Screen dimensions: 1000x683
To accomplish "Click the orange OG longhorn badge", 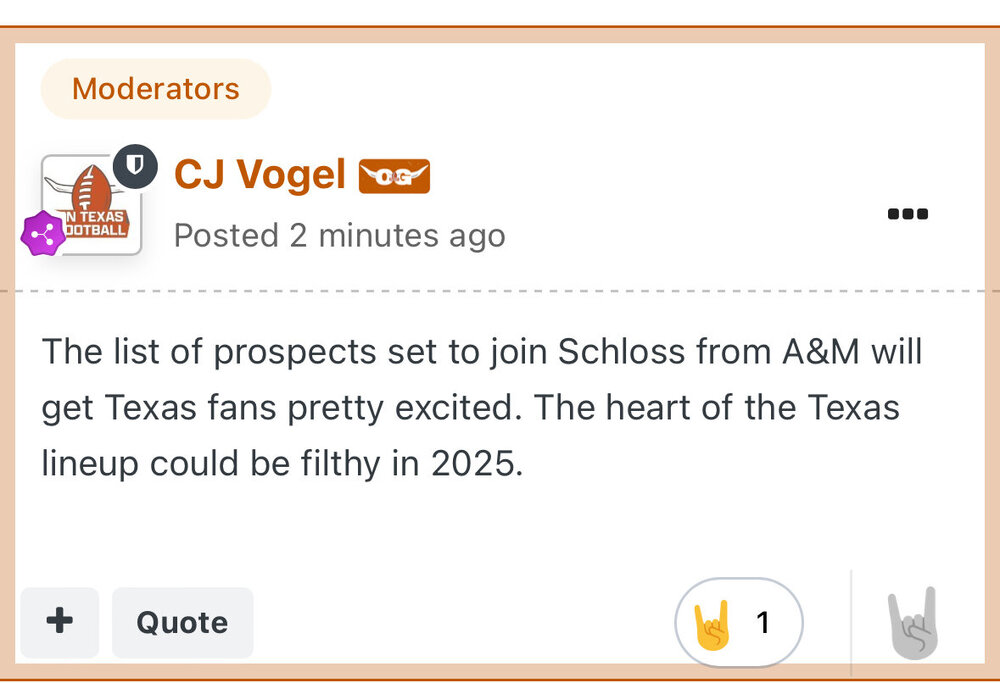I will tap(394, 176).
